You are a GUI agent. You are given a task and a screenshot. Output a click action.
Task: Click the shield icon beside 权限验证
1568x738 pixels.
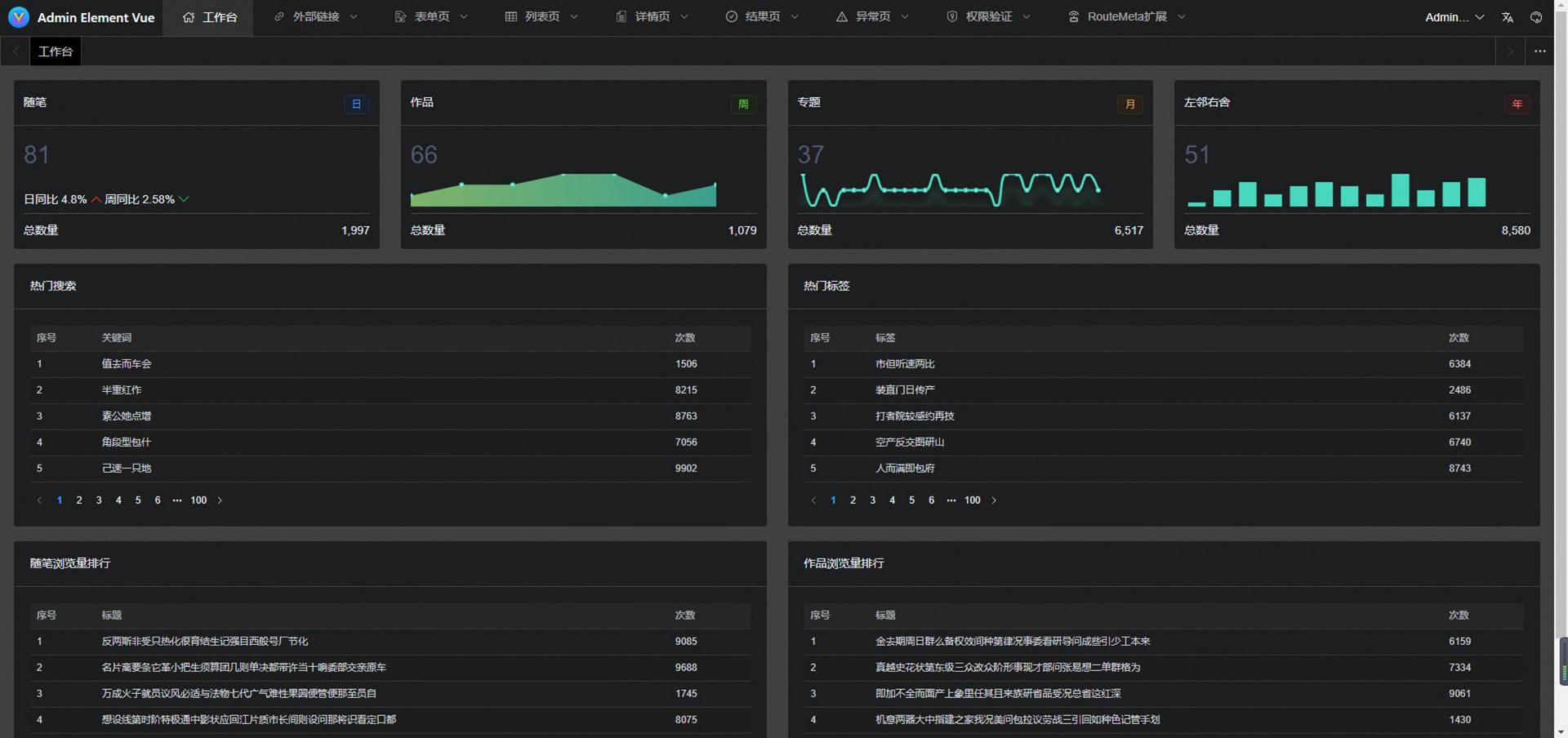click(952, 17)
